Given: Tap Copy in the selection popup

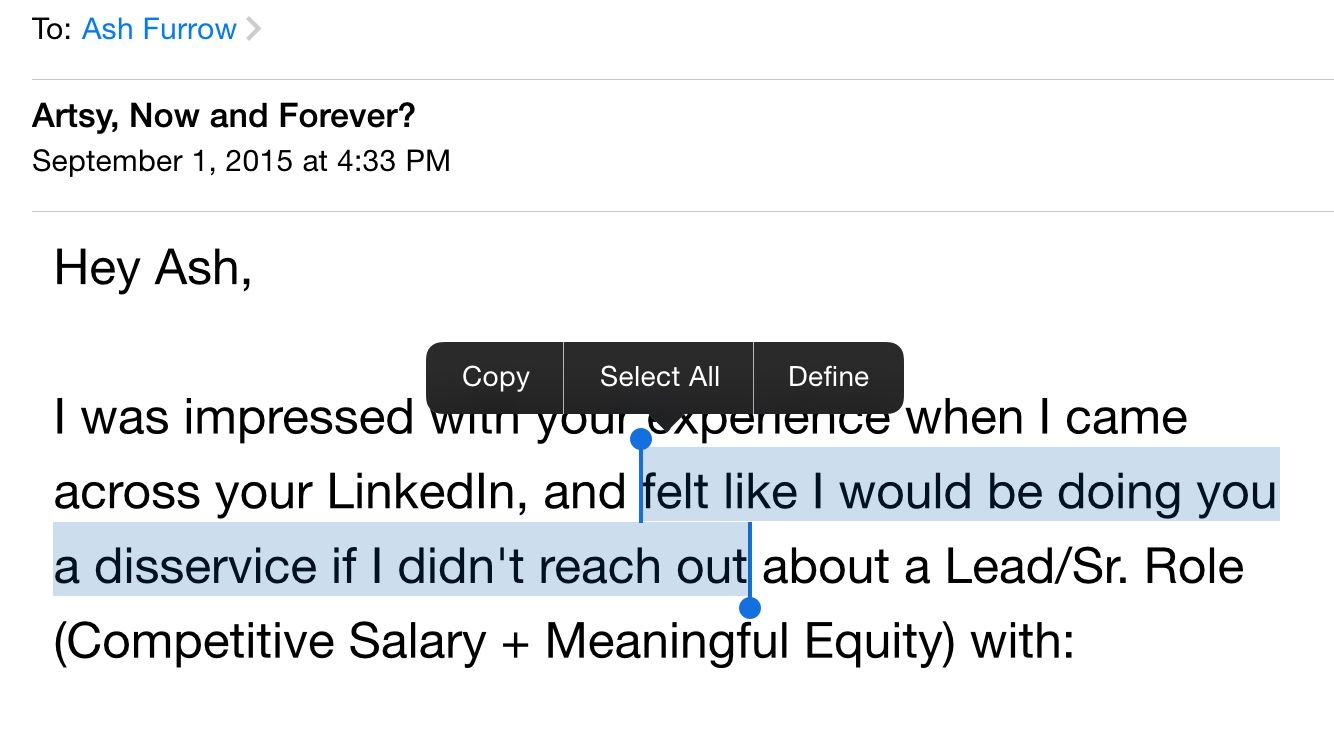Looking at the screenshot, I should (495, 377).
